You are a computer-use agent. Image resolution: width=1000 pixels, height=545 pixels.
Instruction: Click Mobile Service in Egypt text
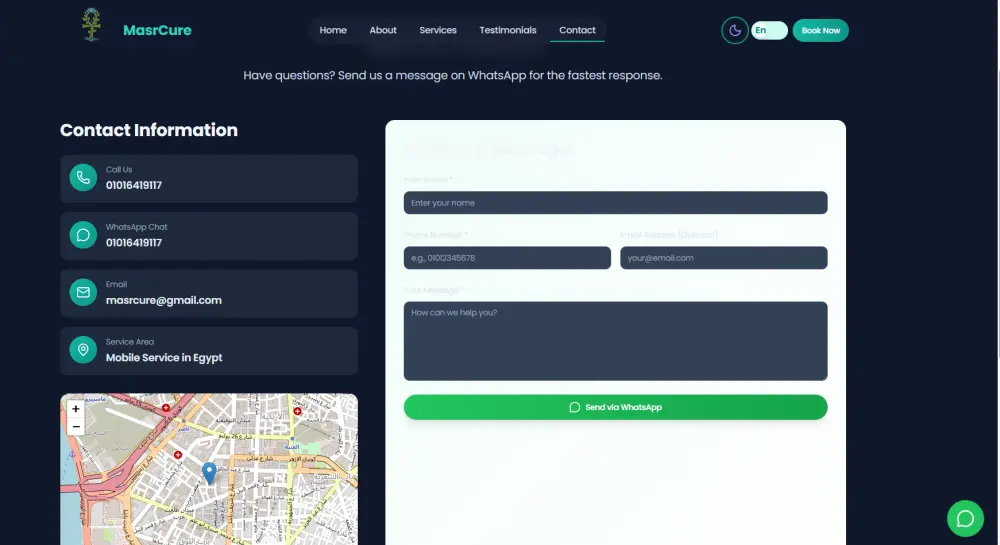pos(164,358)
